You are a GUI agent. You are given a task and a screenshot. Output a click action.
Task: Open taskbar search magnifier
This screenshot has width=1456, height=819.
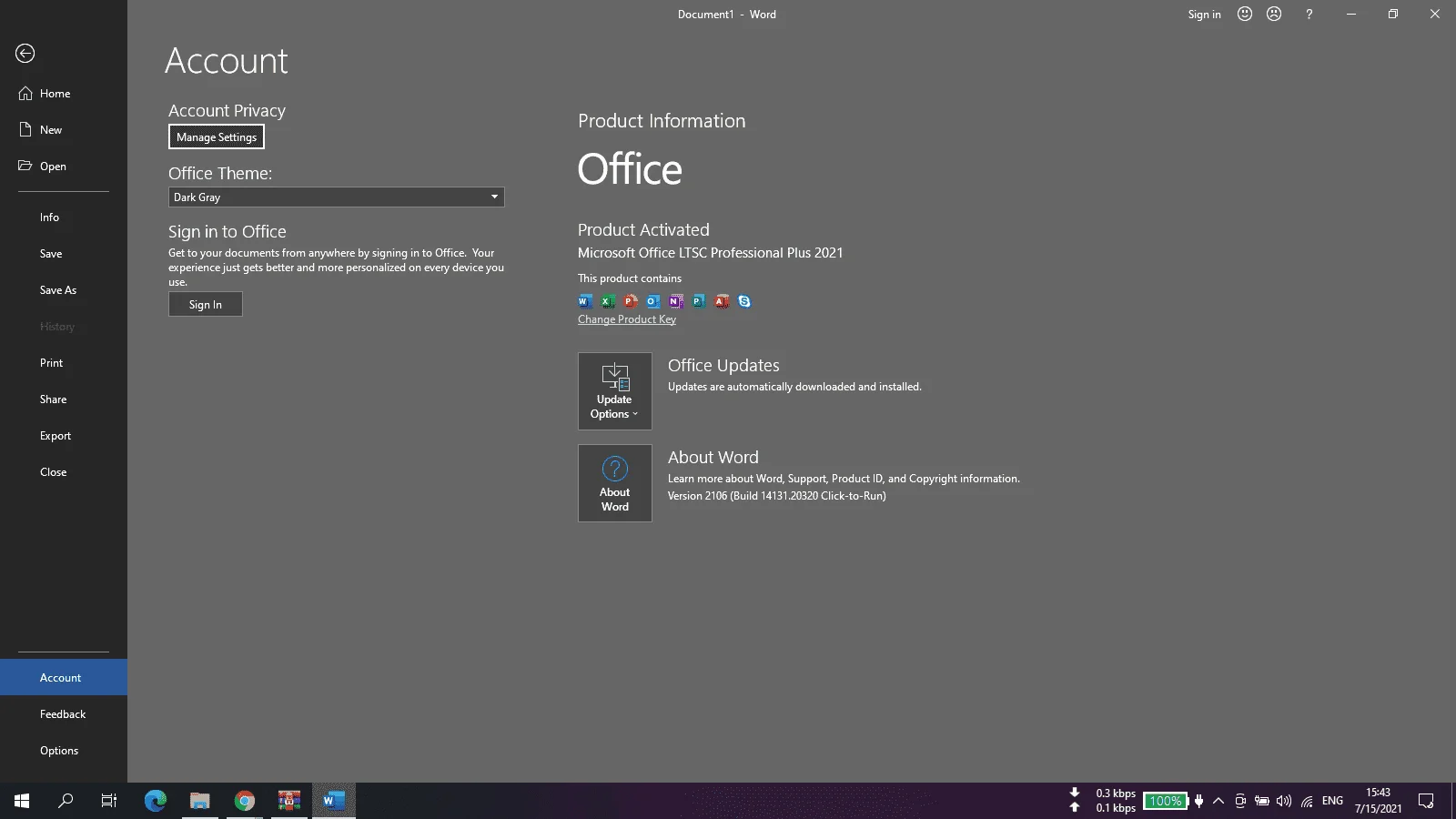pyautogui.click(x=66, y=801)
